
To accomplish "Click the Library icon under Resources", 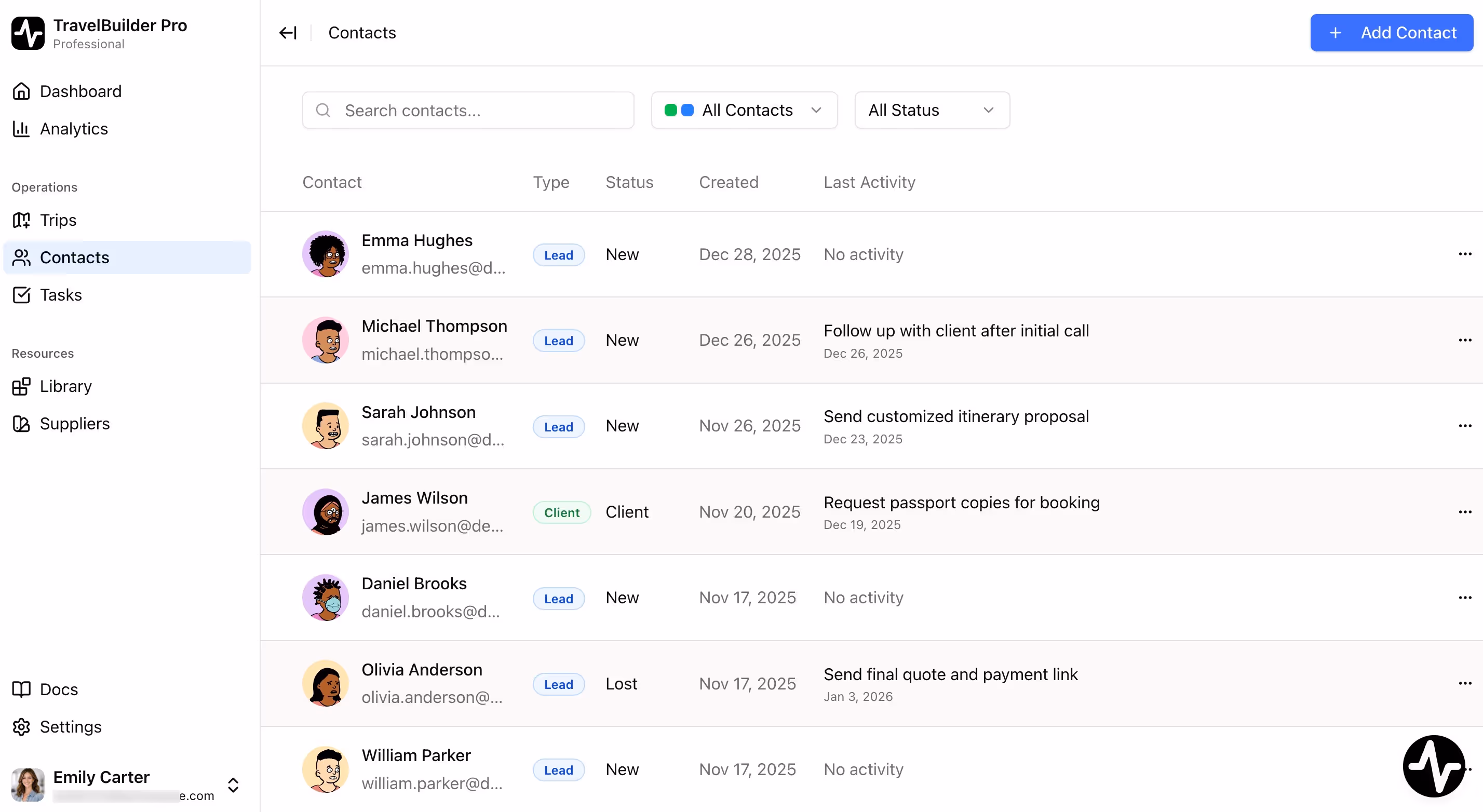I will click(x=21, y=386).
